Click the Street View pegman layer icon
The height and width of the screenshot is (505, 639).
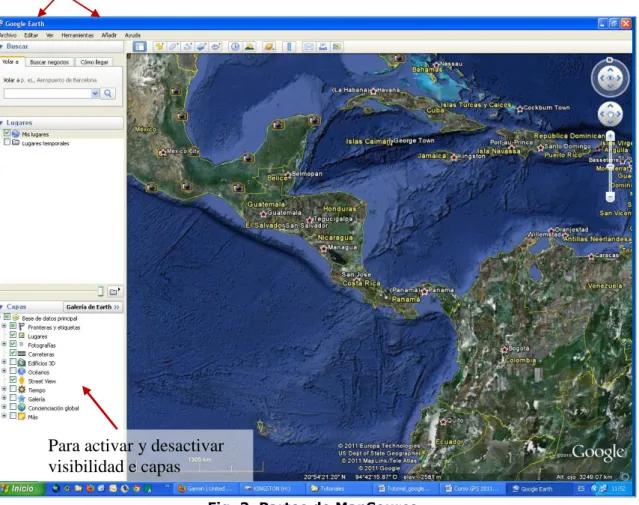click(22, 381)
